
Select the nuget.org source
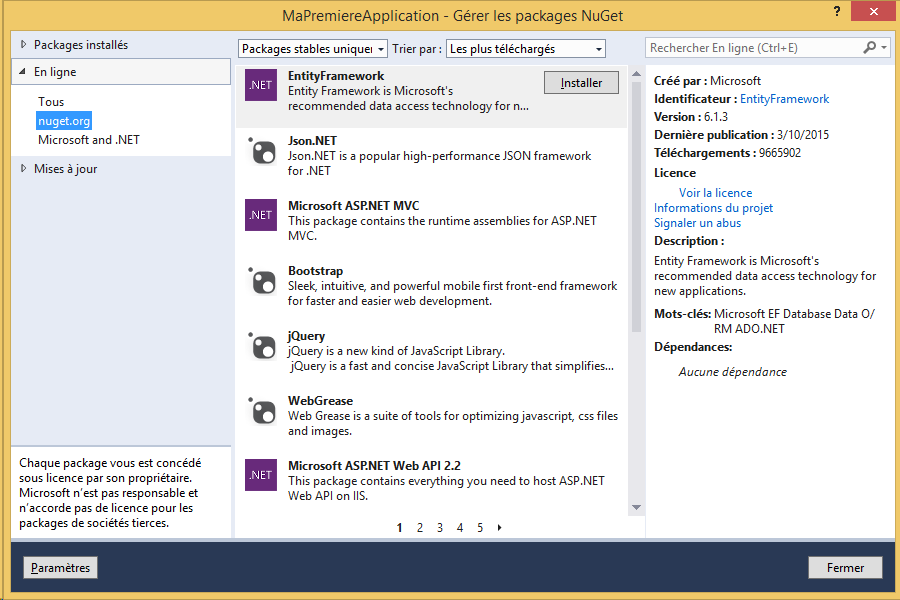click(x=64, y=121)
